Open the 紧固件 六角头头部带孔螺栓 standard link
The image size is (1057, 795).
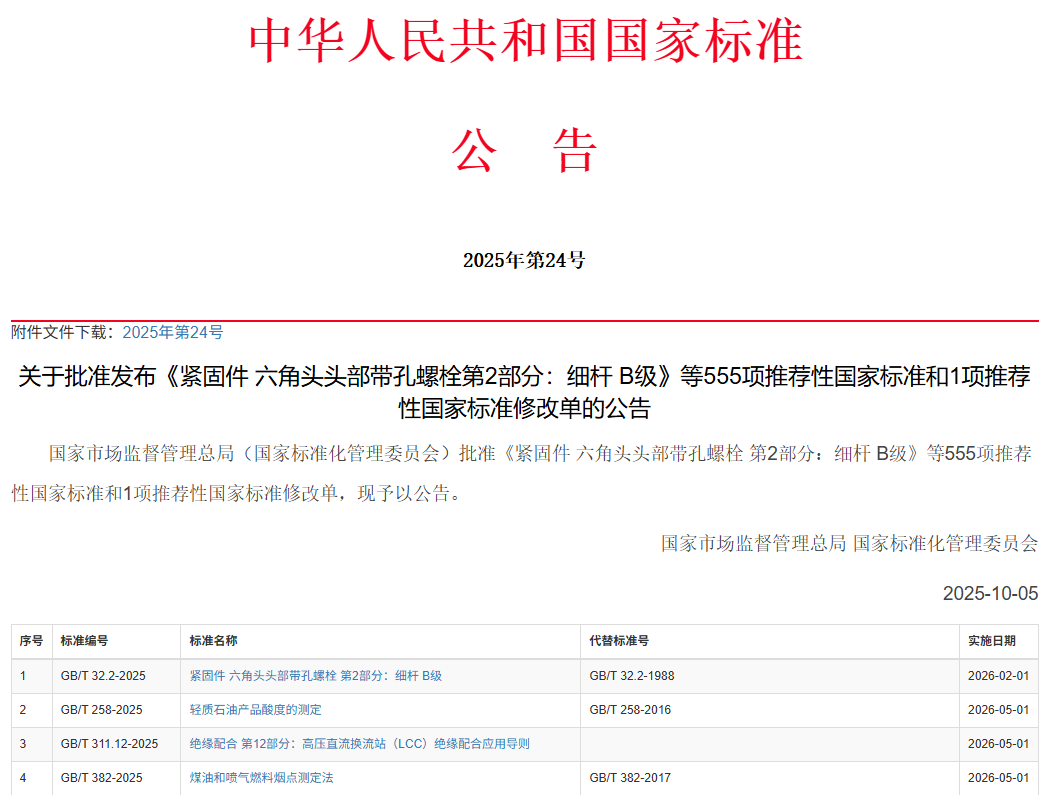[x=315, y=676]
